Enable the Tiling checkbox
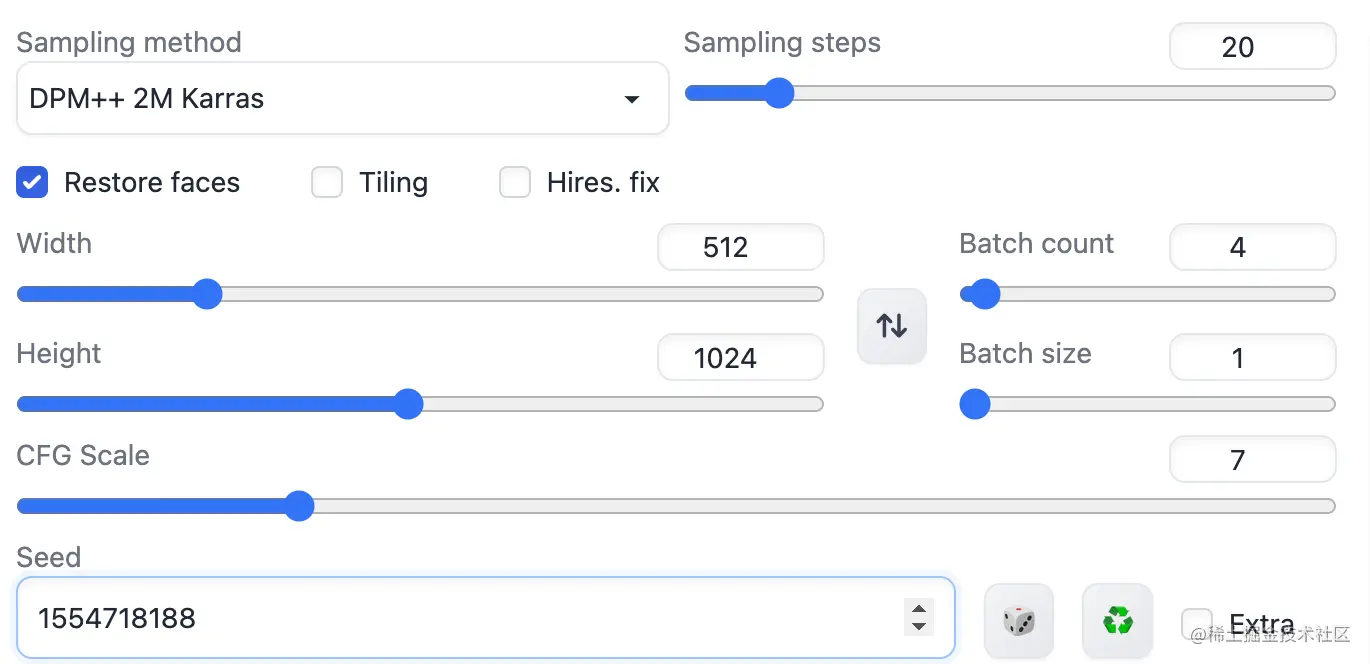 click(x=327, y=183)
